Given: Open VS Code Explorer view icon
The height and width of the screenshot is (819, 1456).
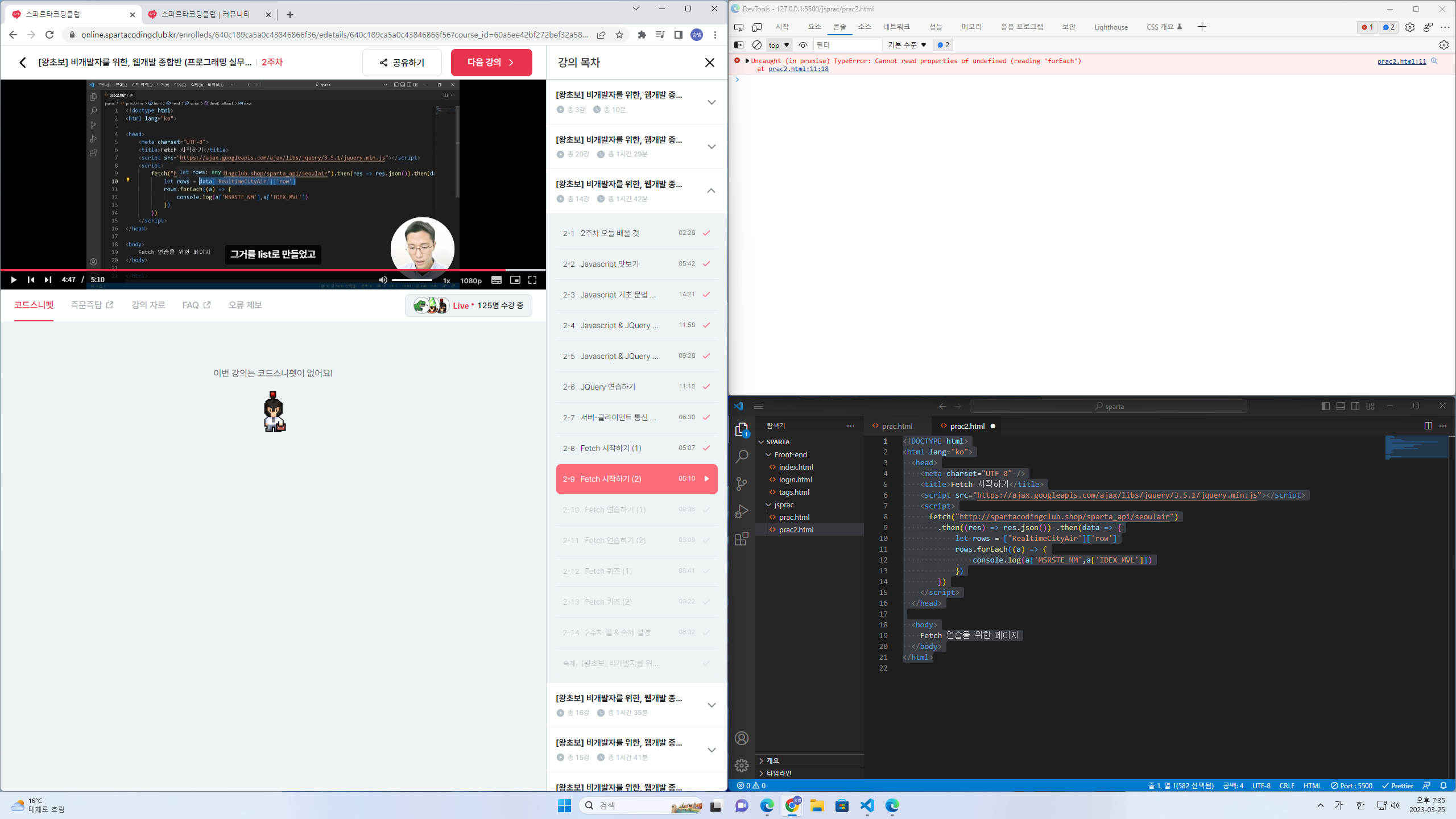Looking at the screenshot, I should click(742, 430).
